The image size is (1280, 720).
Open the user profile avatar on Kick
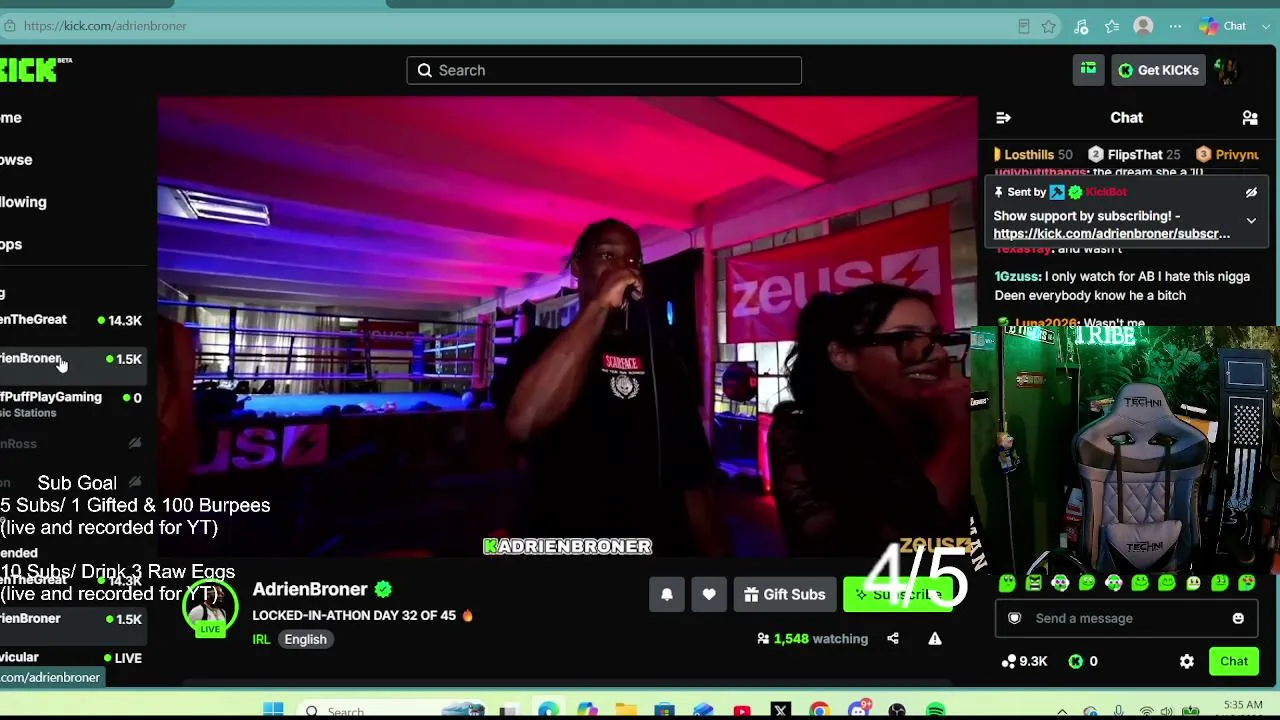pyautogui.click(x=1227, y=70)
